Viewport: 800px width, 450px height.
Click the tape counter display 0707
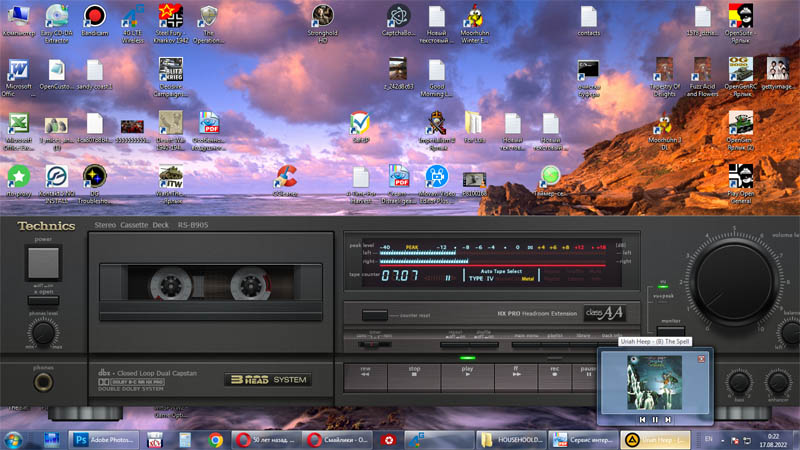(399, 276)
